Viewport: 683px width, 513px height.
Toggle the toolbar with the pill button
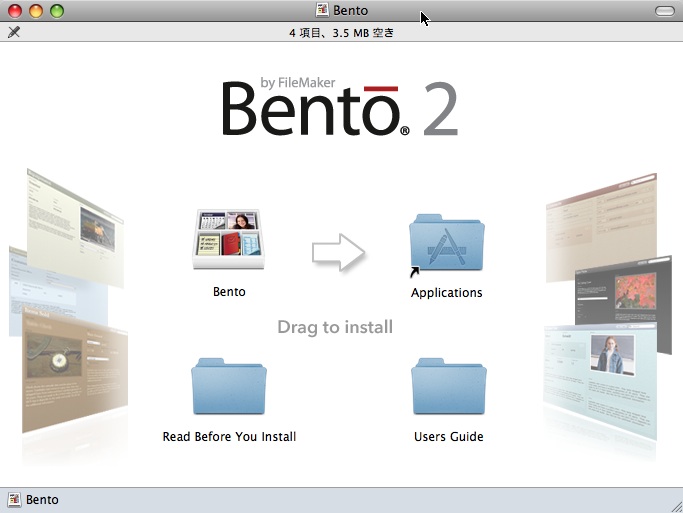click(665, 10)
